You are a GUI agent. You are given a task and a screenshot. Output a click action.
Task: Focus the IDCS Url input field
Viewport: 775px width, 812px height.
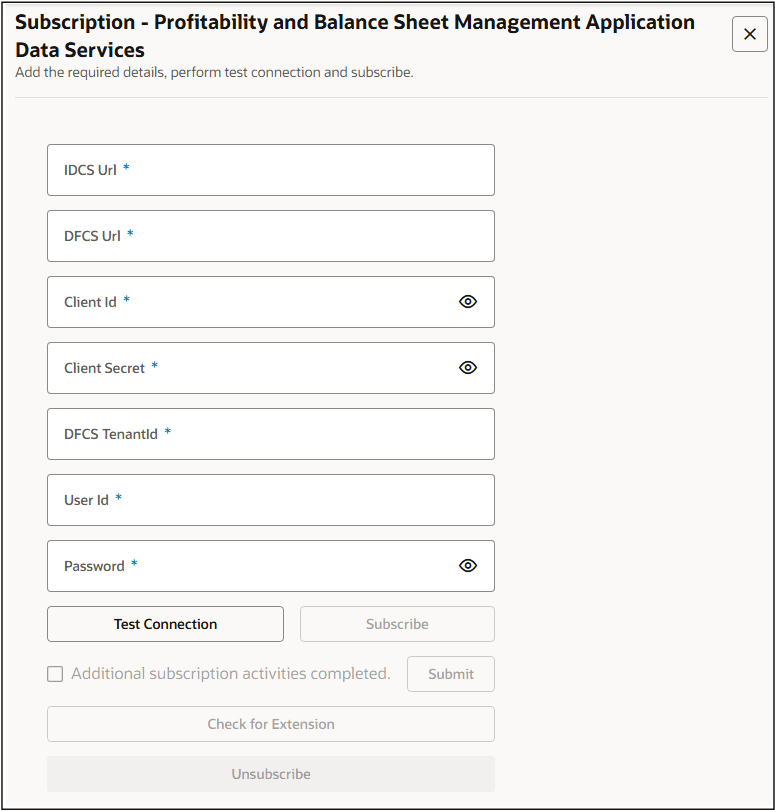[270, 170]
